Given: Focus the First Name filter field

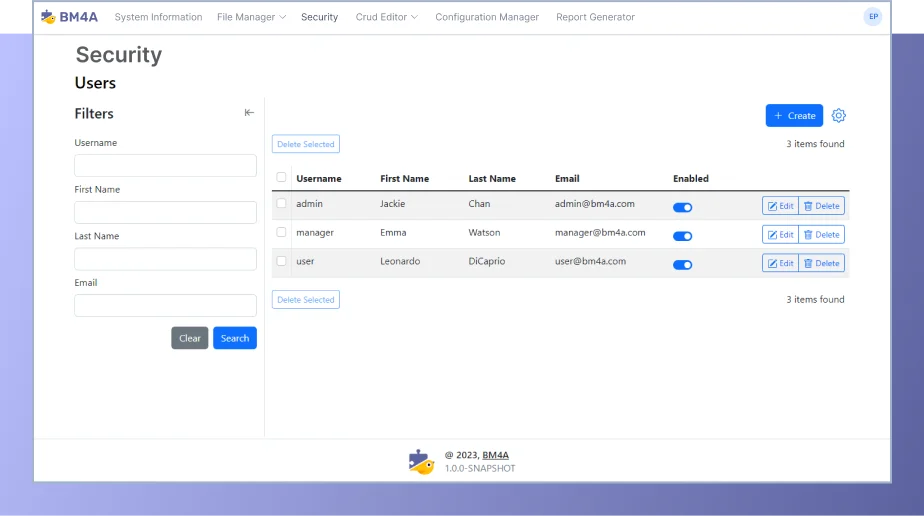Looking at the screenshot, I should pyautogui.click(x=165, y=212).
